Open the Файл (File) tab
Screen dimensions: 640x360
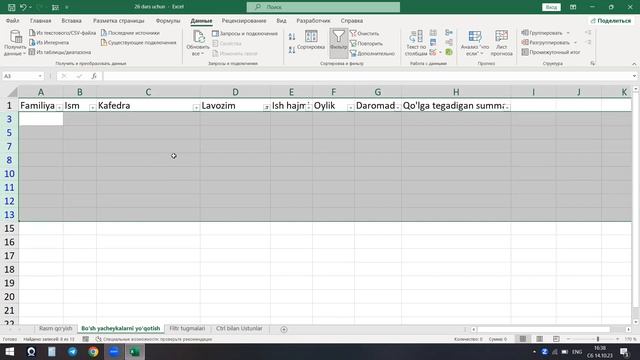pos(12,20)
